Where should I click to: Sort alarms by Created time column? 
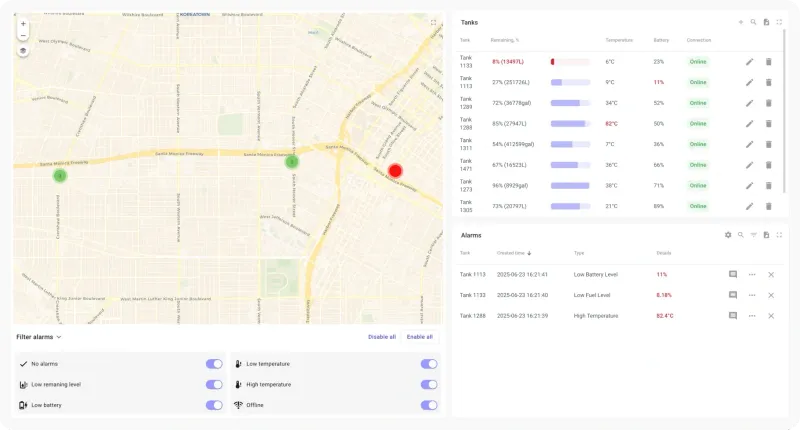[x=514, y=253]
